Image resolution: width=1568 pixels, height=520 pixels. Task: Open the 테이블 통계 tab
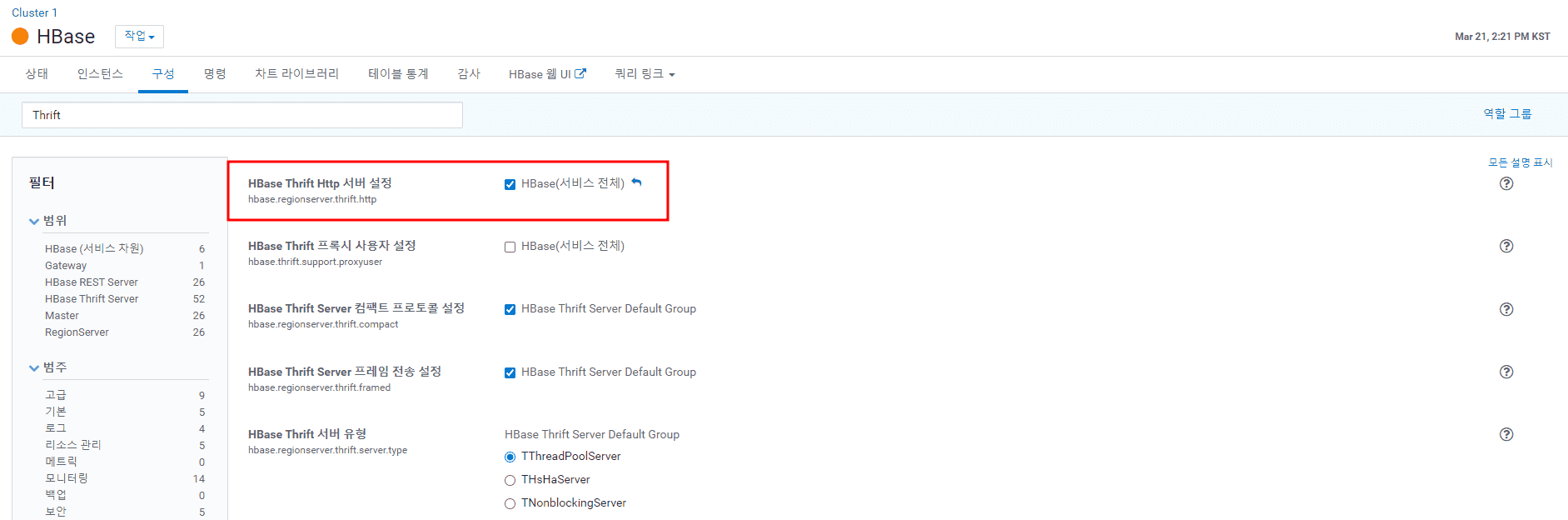click(398, 74)
